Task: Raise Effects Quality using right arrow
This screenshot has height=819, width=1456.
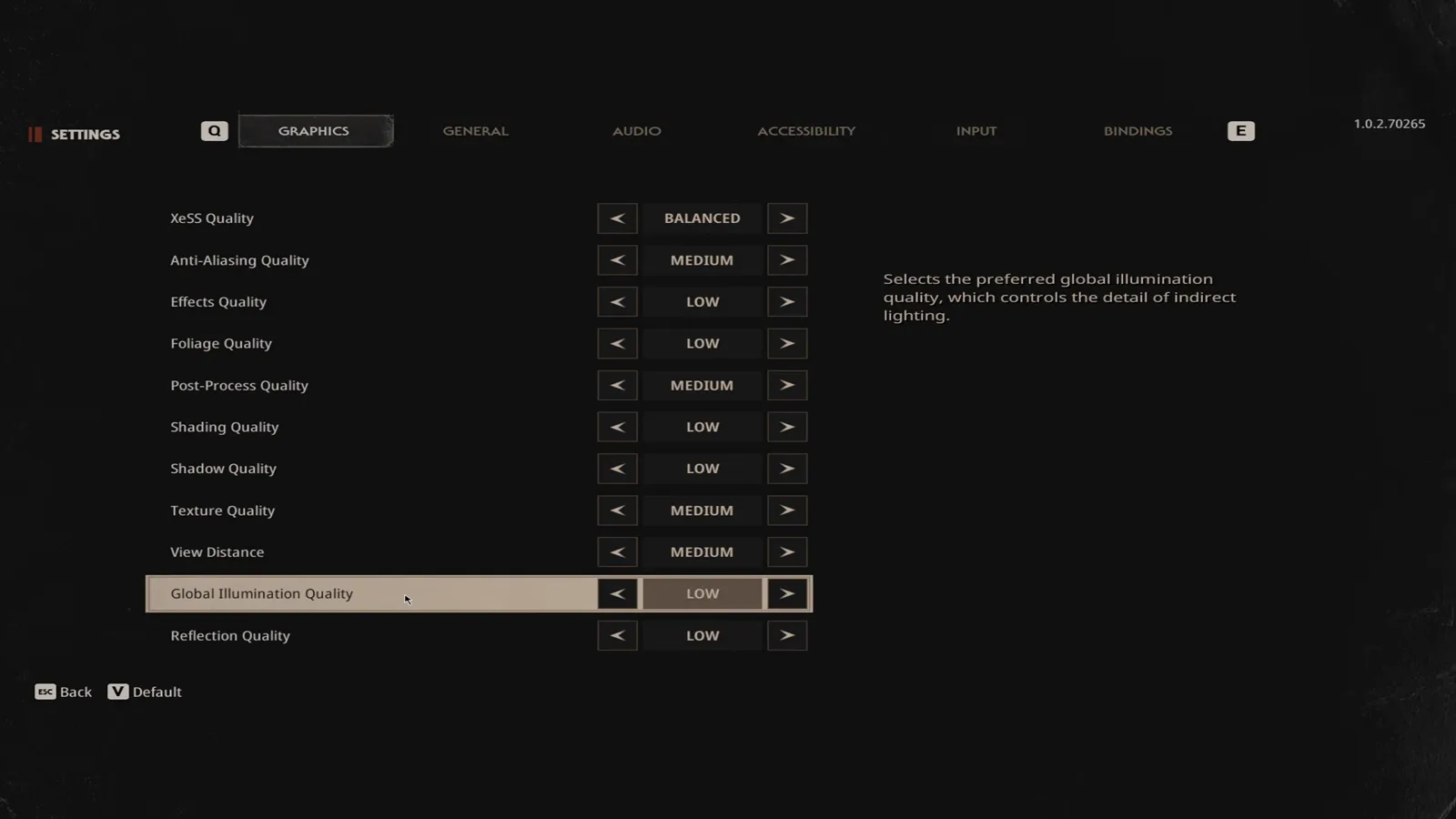Action: tap(787, 302)
